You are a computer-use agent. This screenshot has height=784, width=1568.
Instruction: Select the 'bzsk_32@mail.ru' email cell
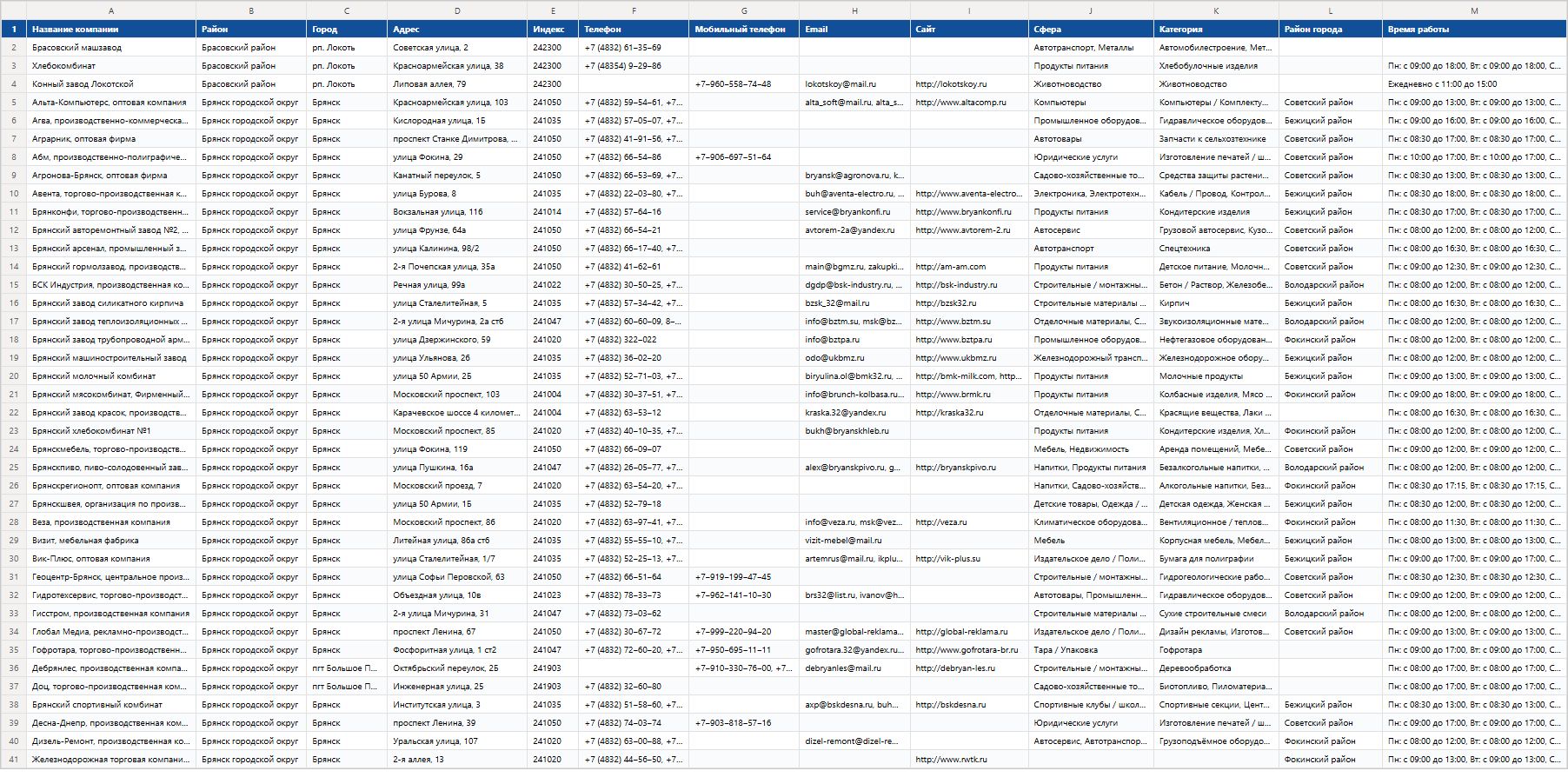tap(854, 303)
